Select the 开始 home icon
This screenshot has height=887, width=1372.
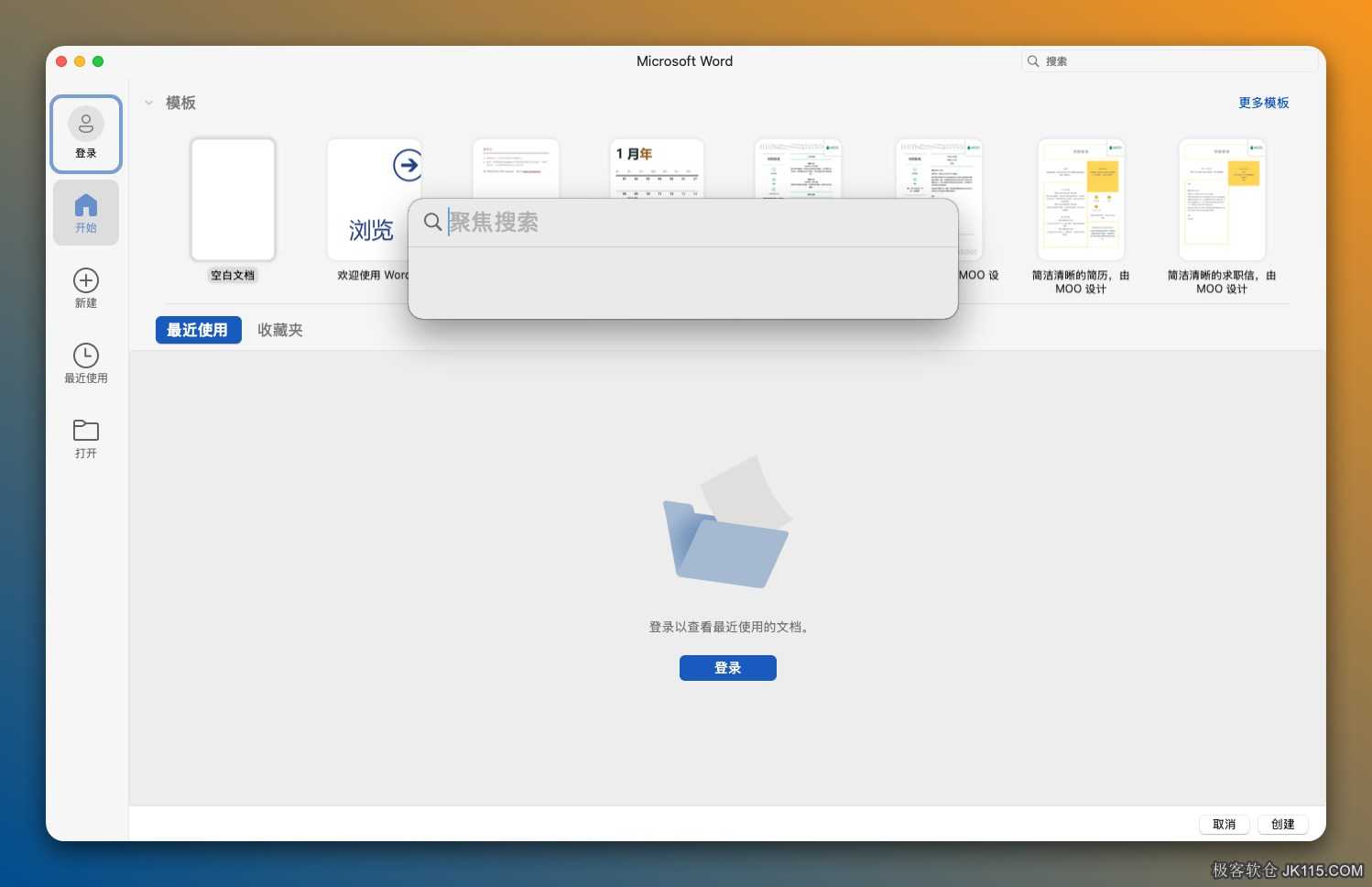coord(86,204)
